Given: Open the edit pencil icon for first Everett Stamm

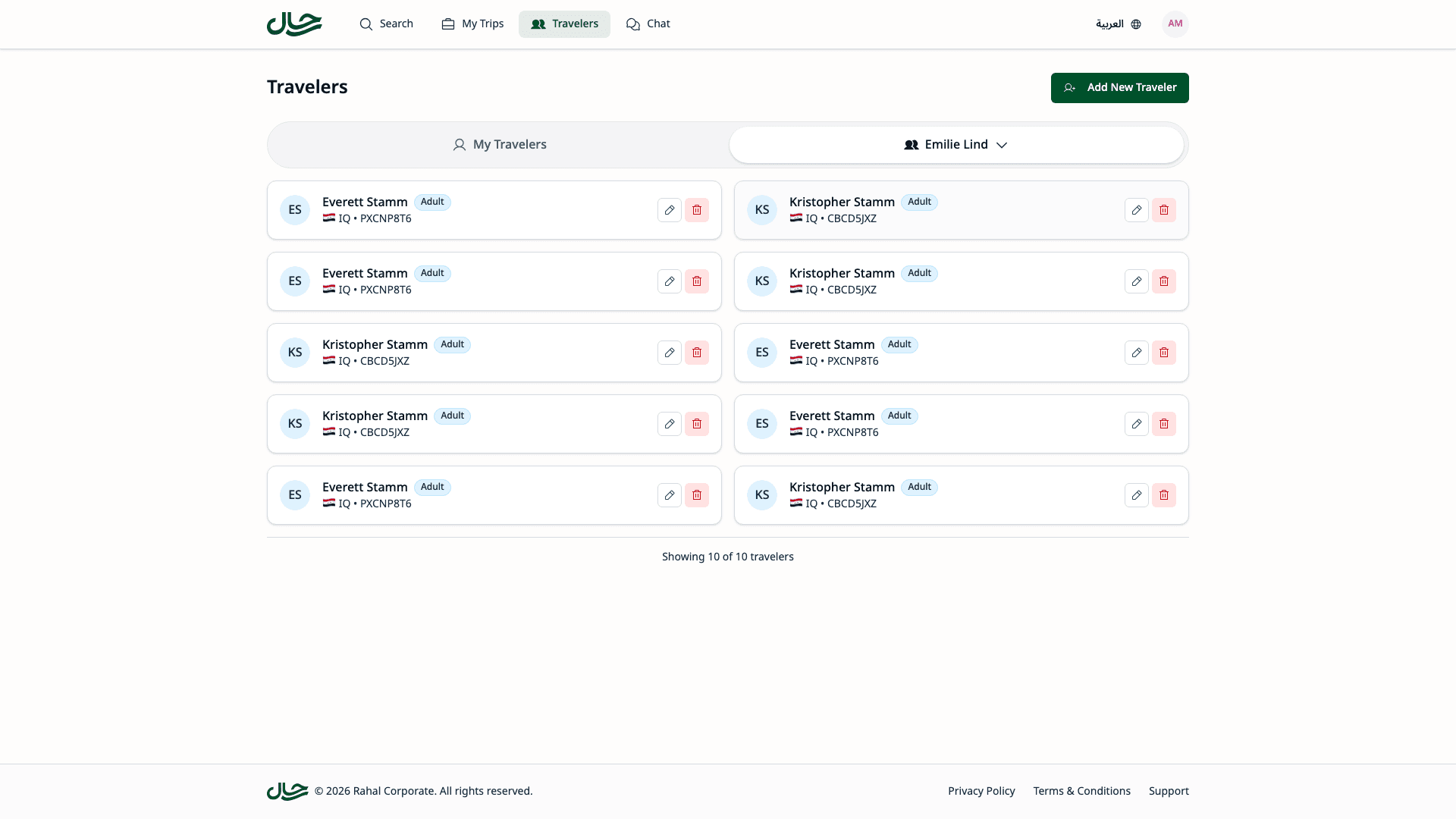Looking at the screenshot, I should pyautogui.click(x=670, y=210).
